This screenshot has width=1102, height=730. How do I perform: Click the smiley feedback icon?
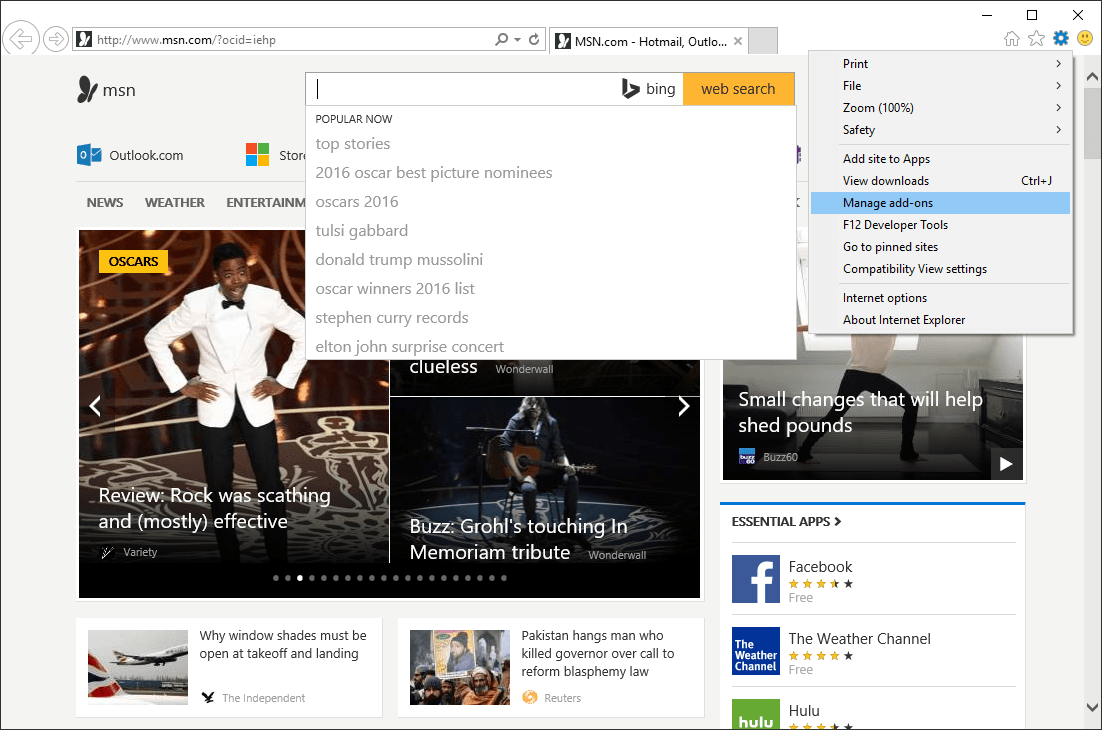tap(1085, 38)
